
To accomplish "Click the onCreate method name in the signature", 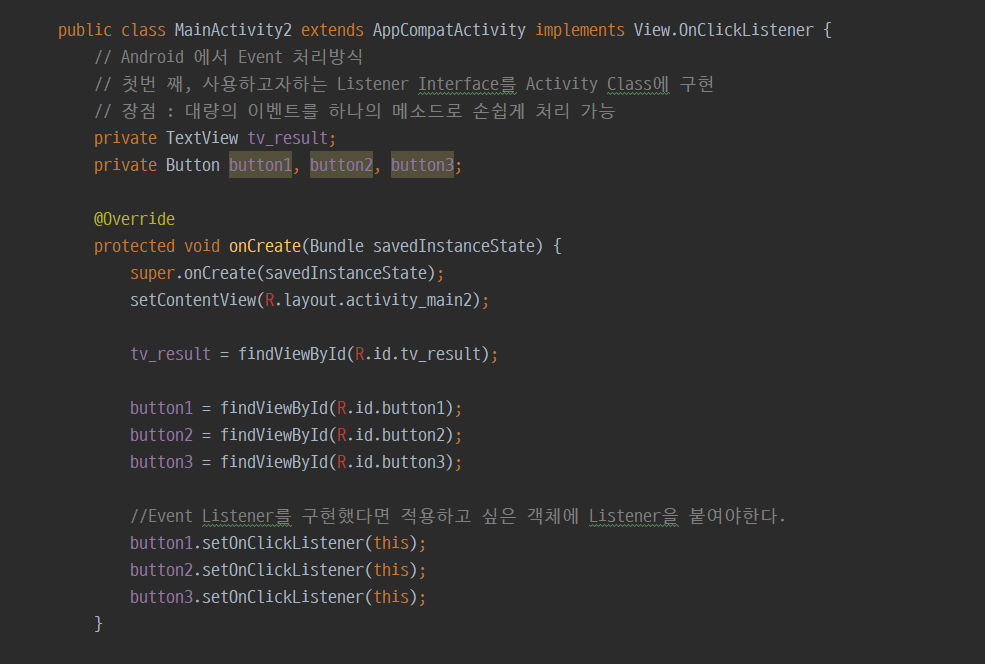I will 265,246.
